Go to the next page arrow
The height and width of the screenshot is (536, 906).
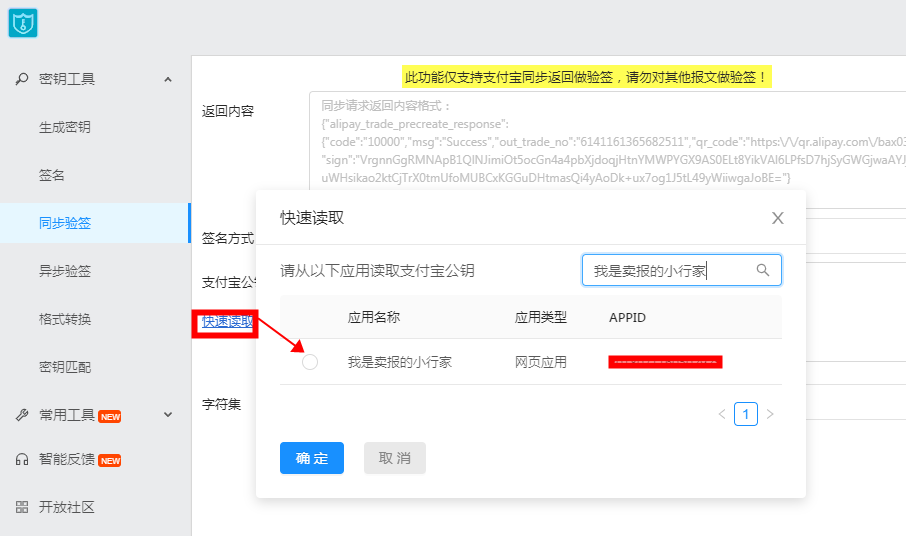pyautogui.click(x=770, y=414)
